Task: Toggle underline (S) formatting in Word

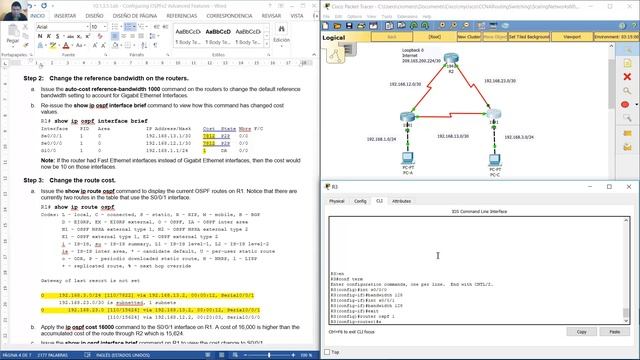Action: (x=57, y=36)
